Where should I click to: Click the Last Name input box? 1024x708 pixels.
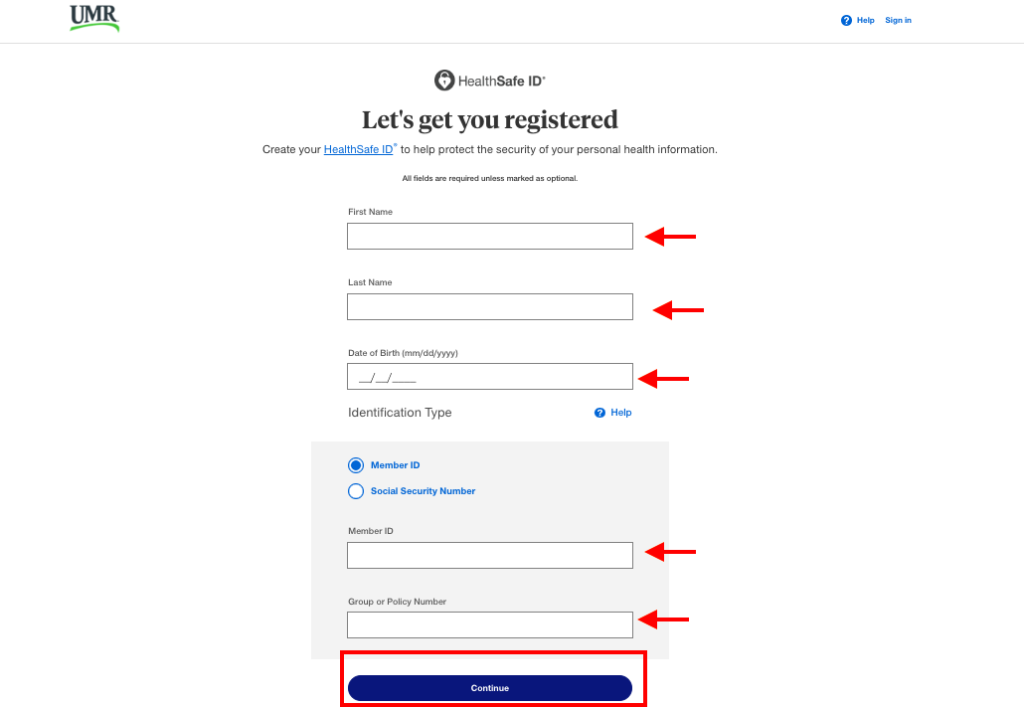[x=489, y=306]
